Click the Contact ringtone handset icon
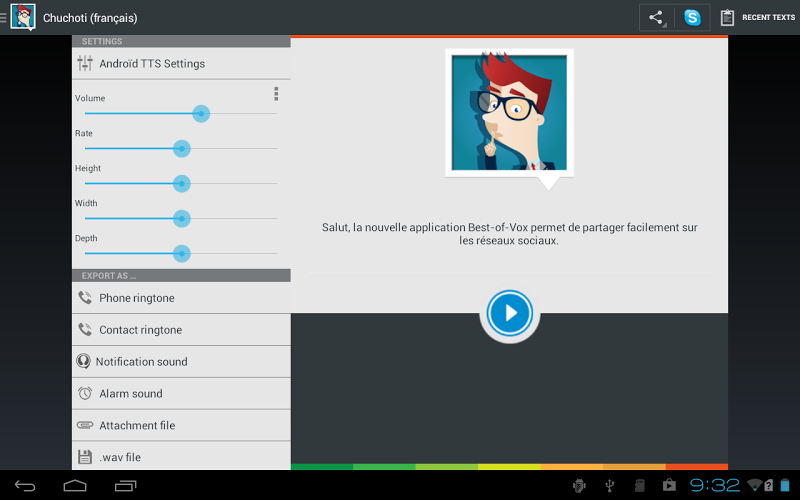This screenshot has height=500, width=800. click(85, 330)
